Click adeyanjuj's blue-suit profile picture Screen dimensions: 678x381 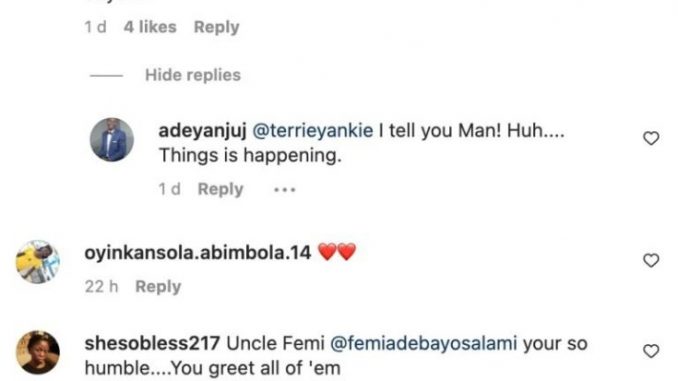(112, 140)
